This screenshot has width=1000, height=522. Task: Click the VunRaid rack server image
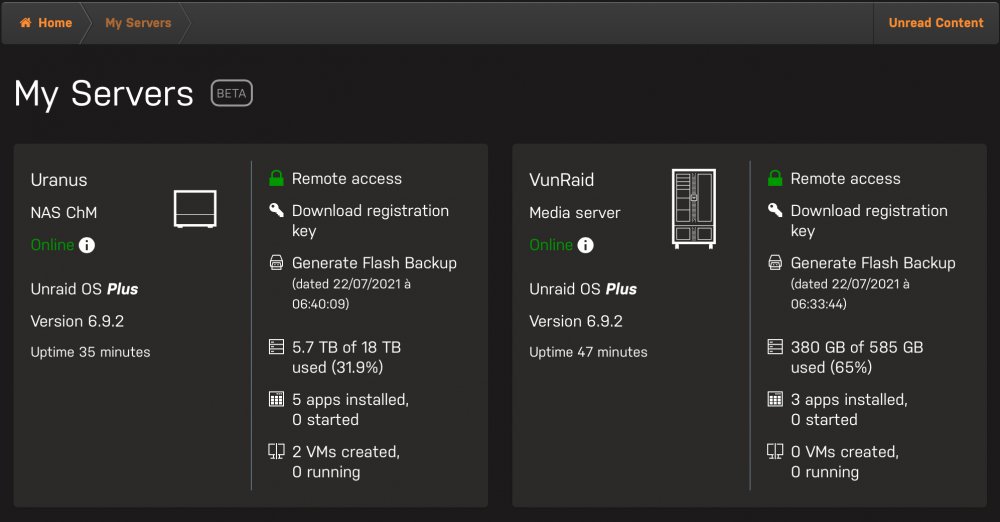tap(694, 208)
